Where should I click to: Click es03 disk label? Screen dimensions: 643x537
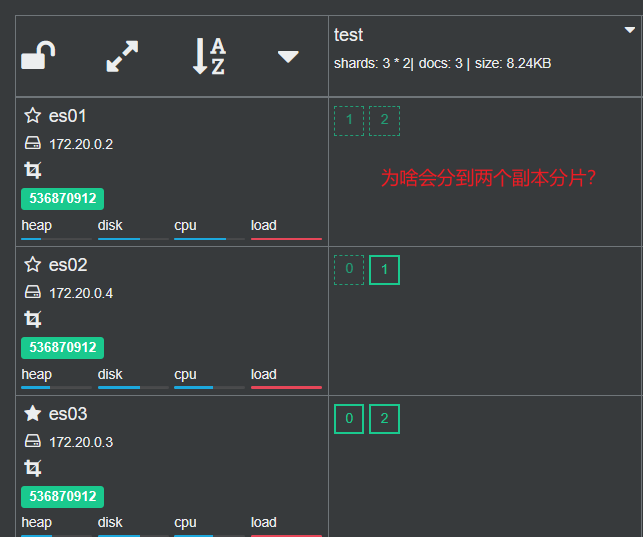110,523
